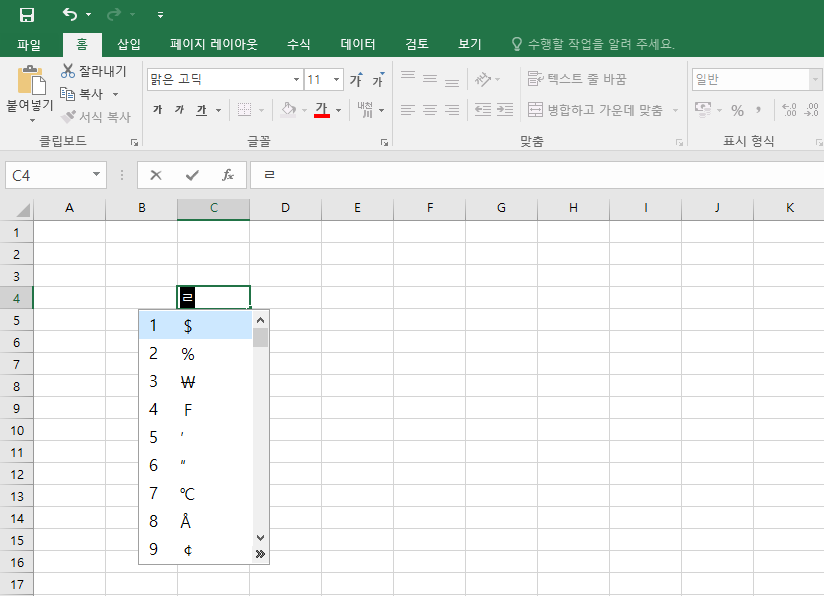Click 병합하고 가운데 맞춤 button
Viewport: 824px width, 596px height.
pos(595,110)
